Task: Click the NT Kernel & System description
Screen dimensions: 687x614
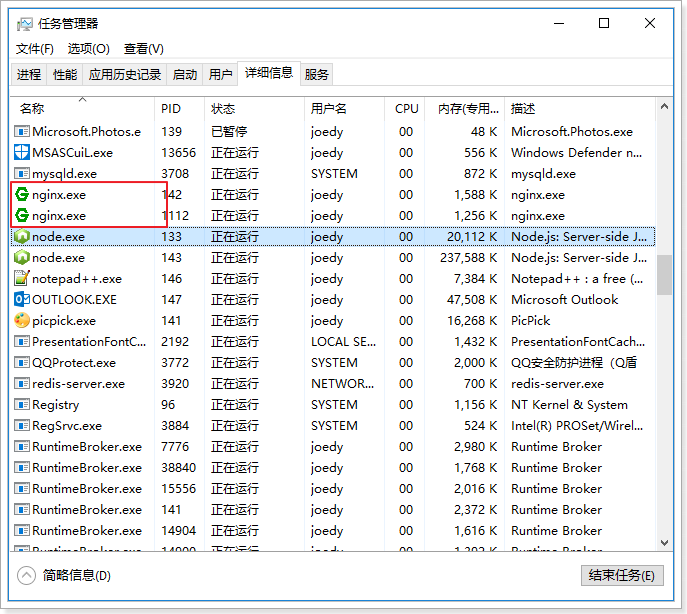Action: coord(570,405)
